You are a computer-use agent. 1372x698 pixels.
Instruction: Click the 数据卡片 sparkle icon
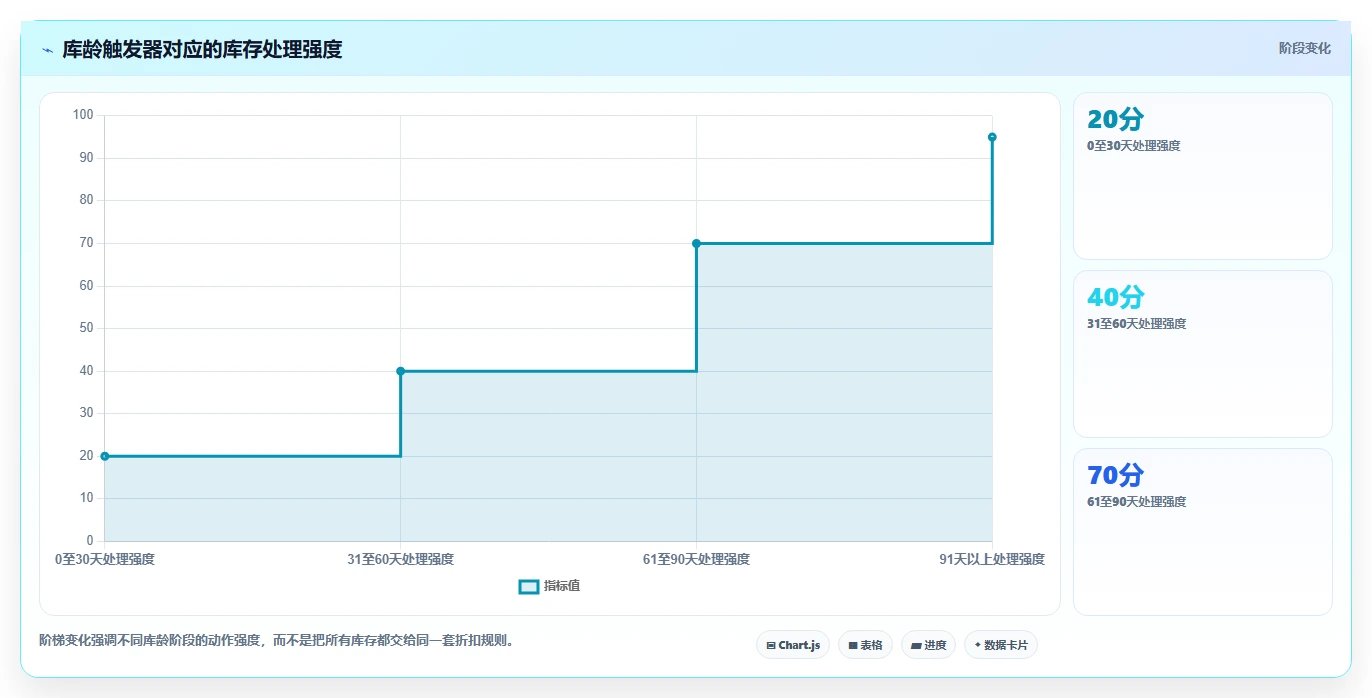point(977,645)
